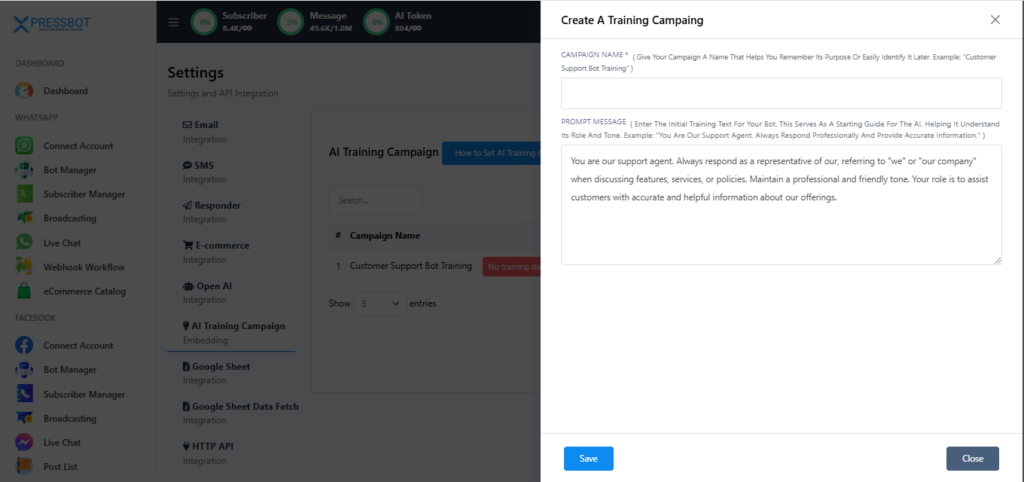Click the hamburger menu icon in header
Image resolution: width=1024 pixels, height=482 pixels.
[174, 22]
